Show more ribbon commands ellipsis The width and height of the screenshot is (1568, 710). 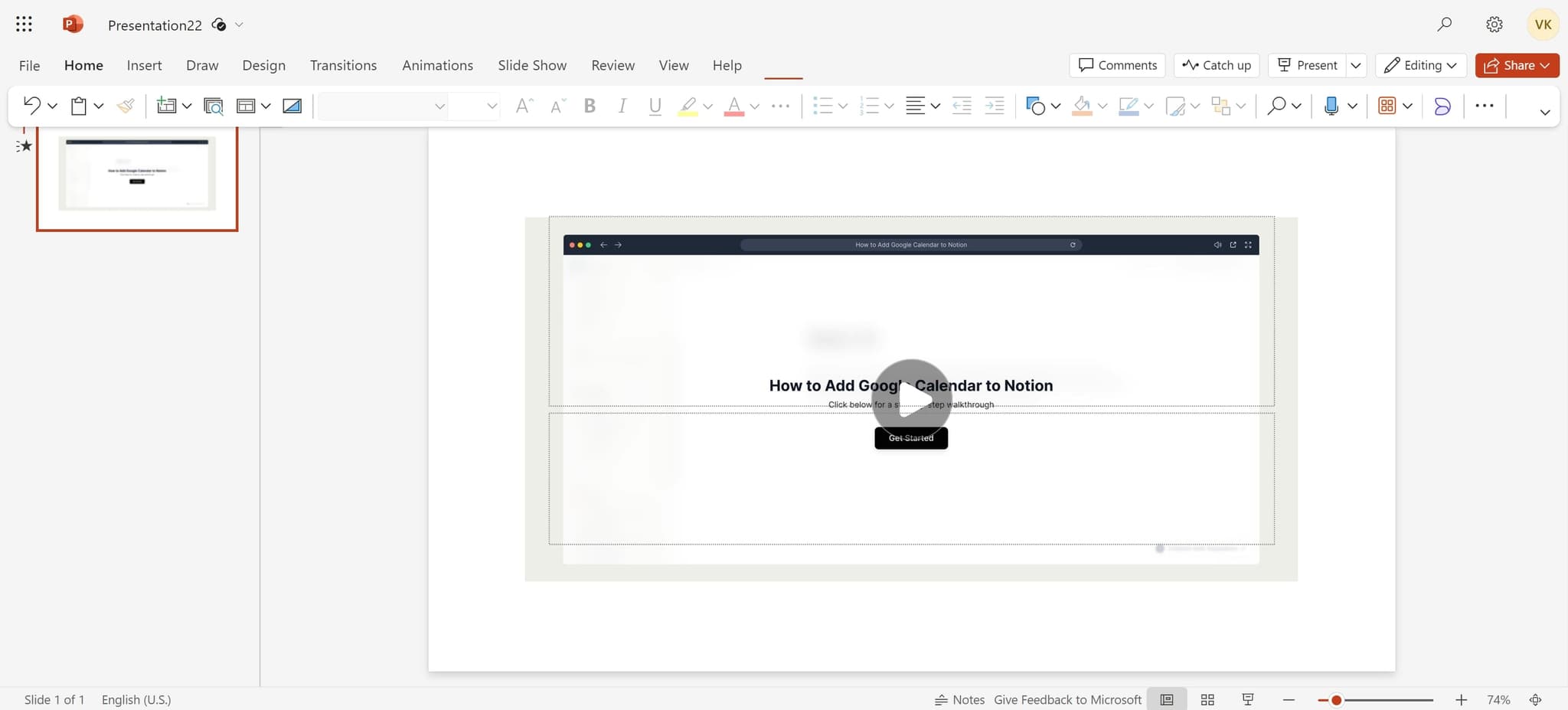(1484, 106)
